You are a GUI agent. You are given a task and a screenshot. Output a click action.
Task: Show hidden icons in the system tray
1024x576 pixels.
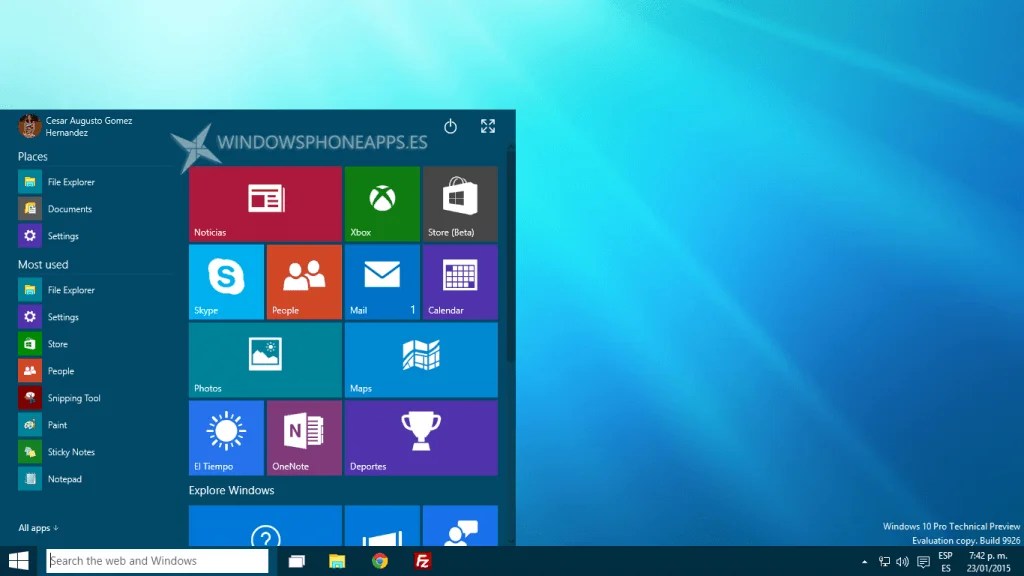coord(864,561)
